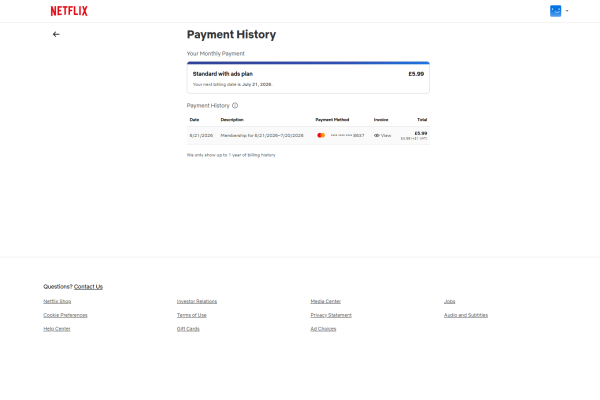The width and height of the screenshot is (600, 400).
Task: Open the Jobs link
Action: coord(449,302)
